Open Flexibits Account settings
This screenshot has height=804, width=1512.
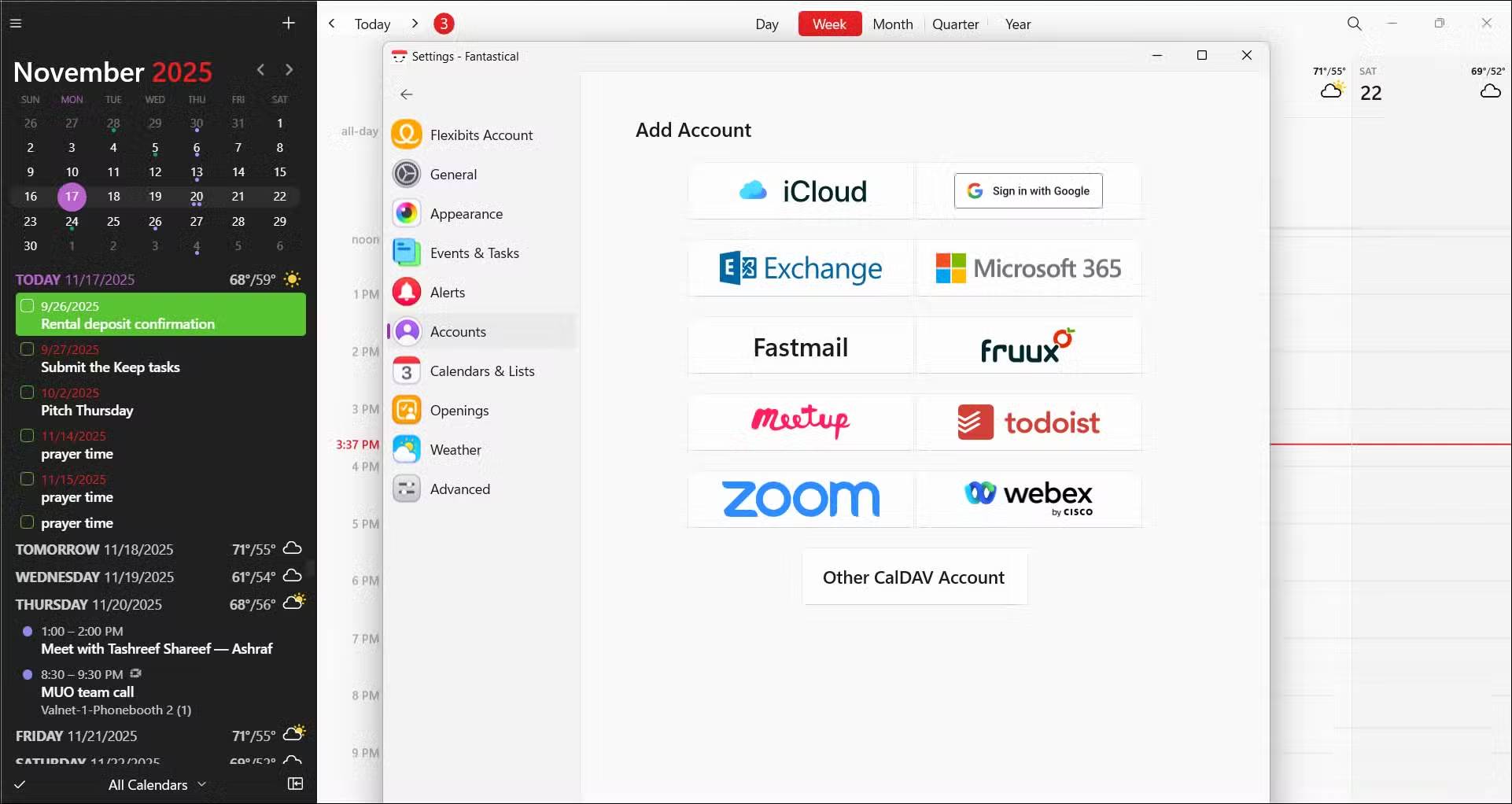click(x=481, y=135)
